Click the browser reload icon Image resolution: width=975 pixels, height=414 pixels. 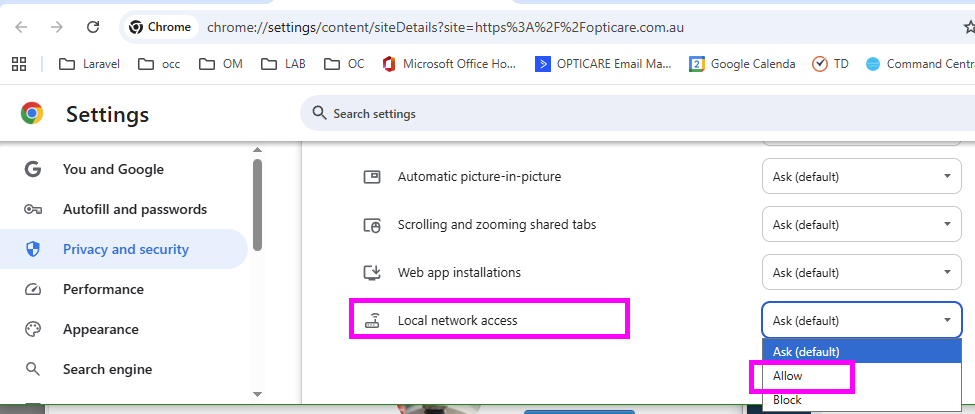(93, 27)
